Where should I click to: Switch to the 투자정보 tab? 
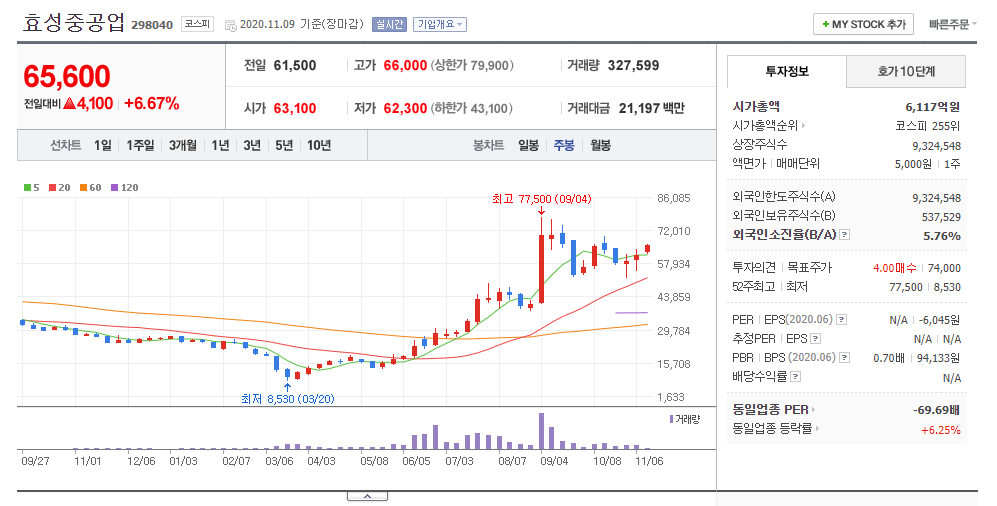pyautogui.click(x=787, y=71)
